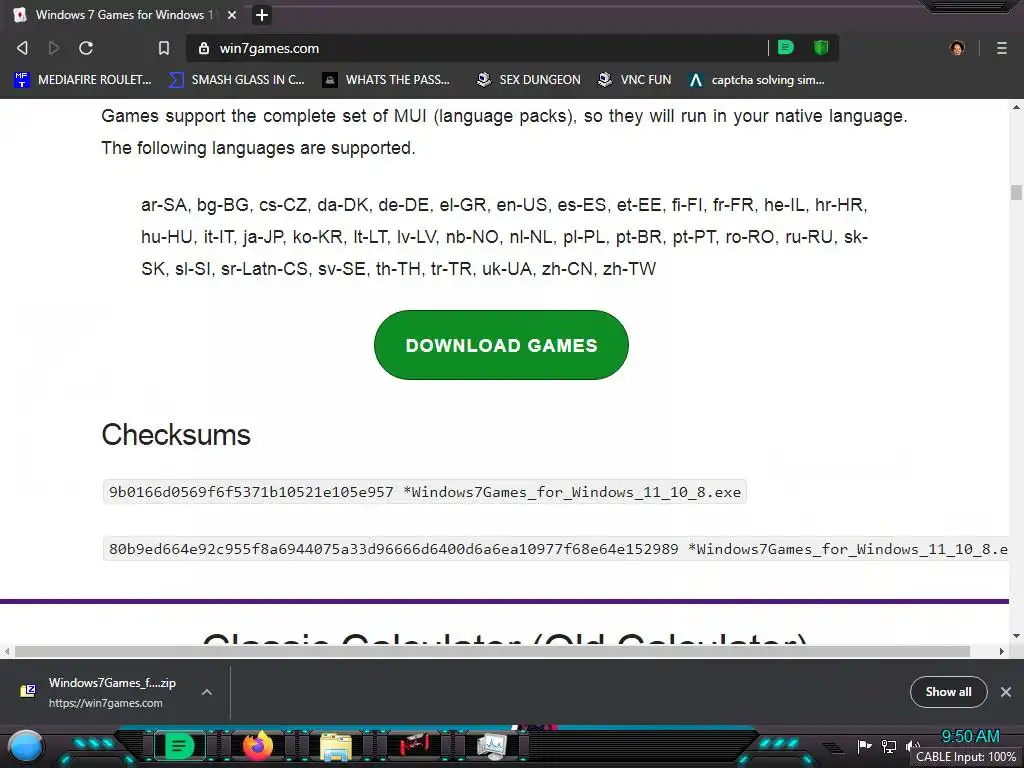The image size is (1024, 768).
Task: Select the 9b0166d0569f6f5371b10521e105e957 checksum line
Action: [424, 492]
